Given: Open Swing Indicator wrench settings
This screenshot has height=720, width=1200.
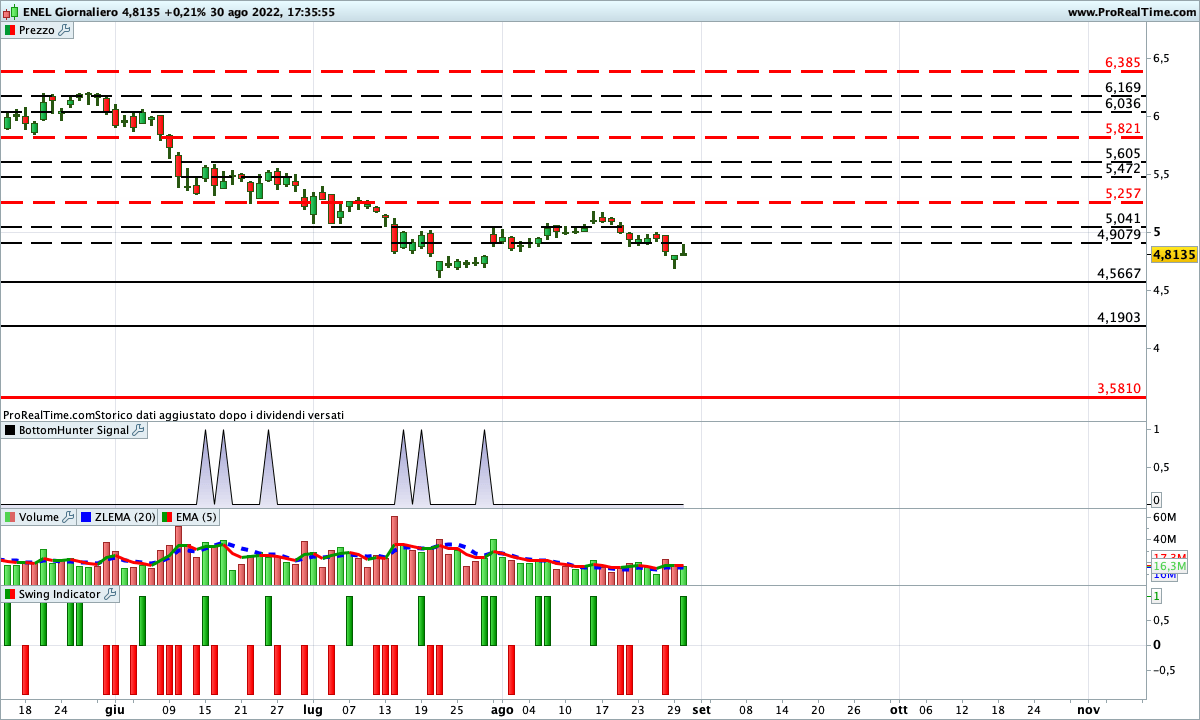Looking at the screenshot, I should [x=110, y=594].
